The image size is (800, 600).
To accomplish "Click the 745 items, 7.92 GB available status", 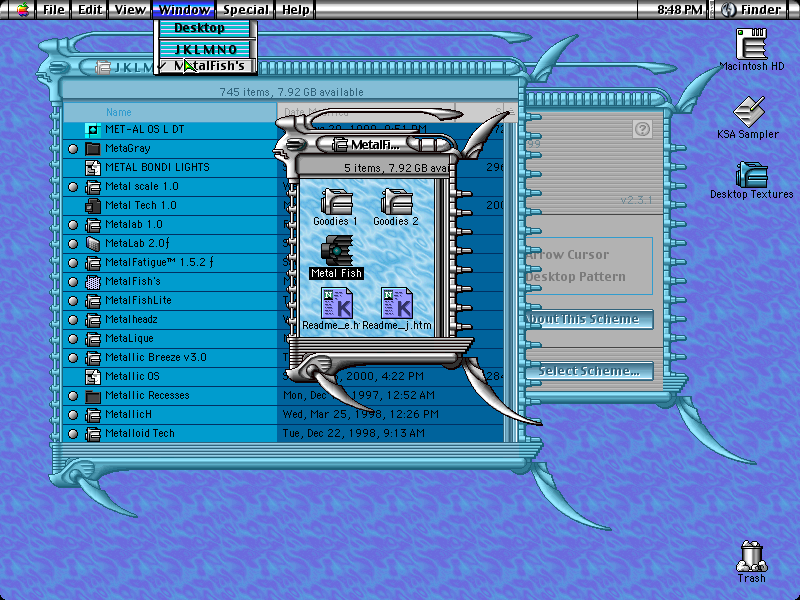I will click(291, 92).
